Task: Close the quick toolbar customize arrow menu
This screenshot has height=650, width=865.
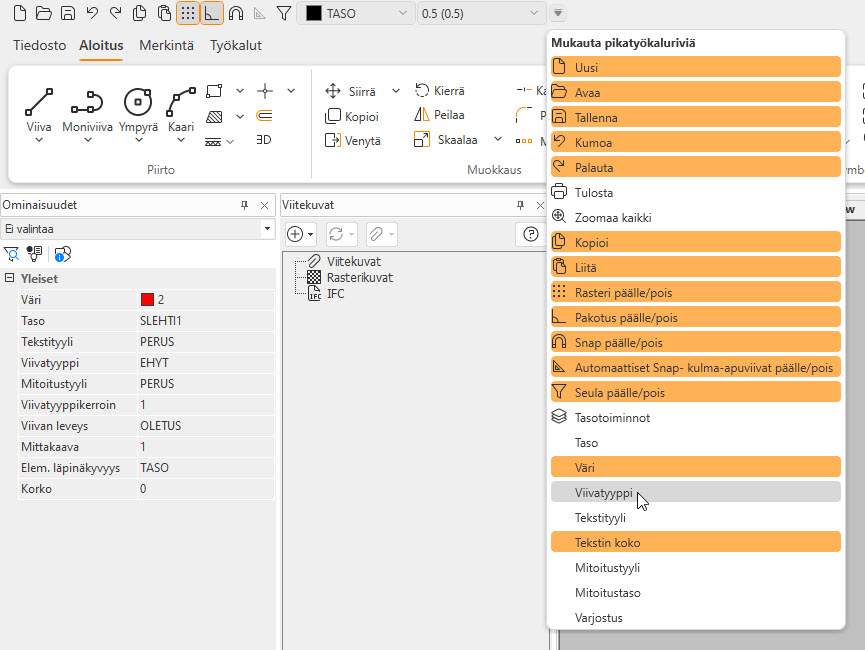Action: (x=558, y=13)
